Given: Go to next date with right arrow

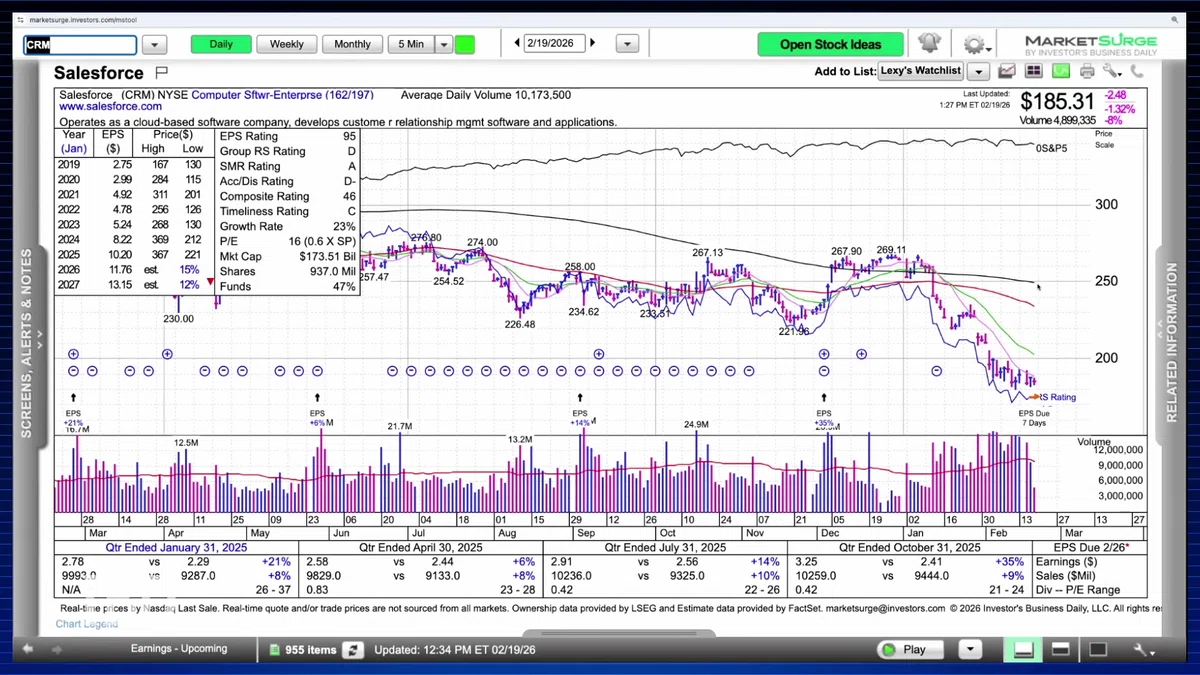Looking at the screenshot, I should click(x=593, y=43).
